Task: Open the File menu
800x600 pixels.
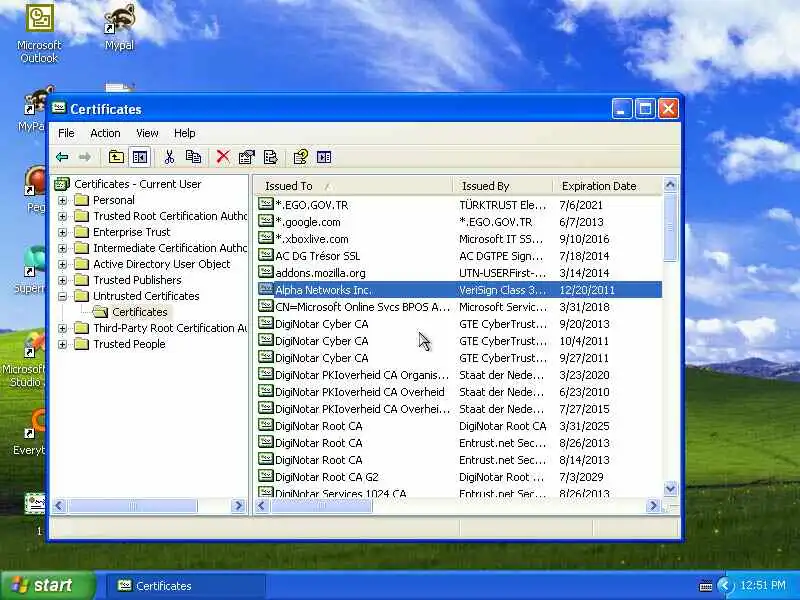Action: [x=66, y=133]
